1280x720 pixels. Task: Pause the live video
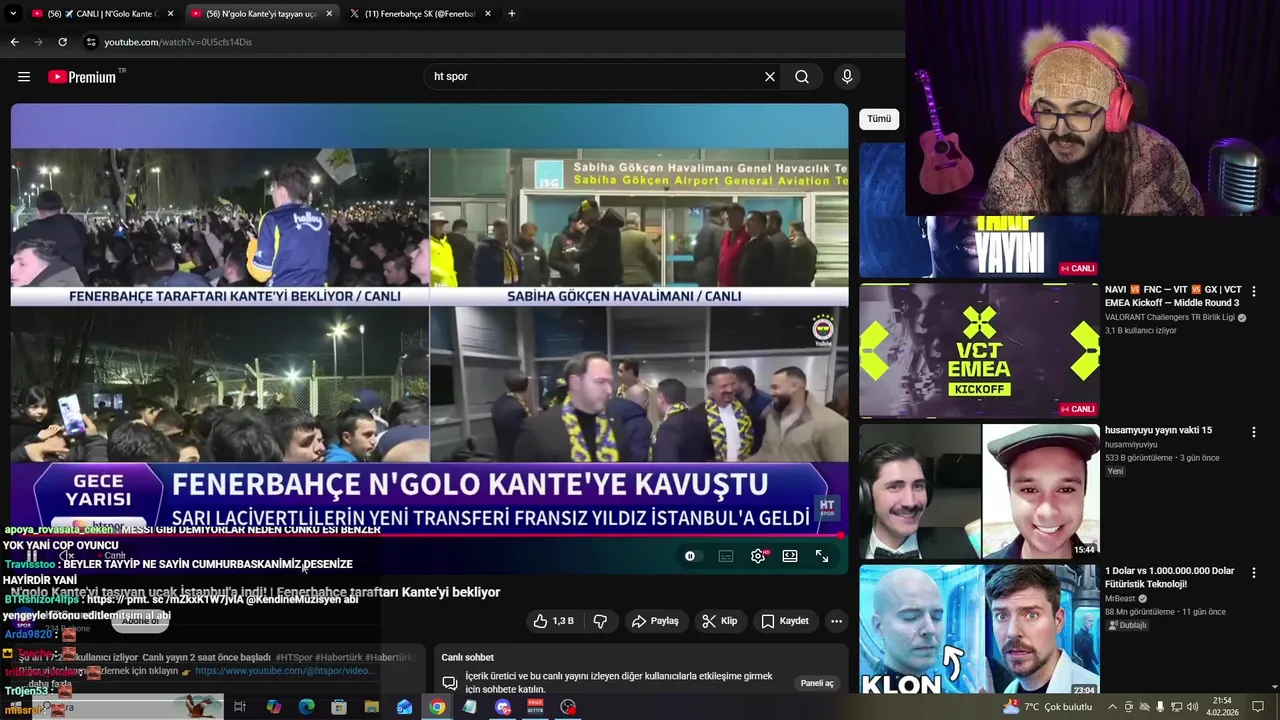point(32,556)
